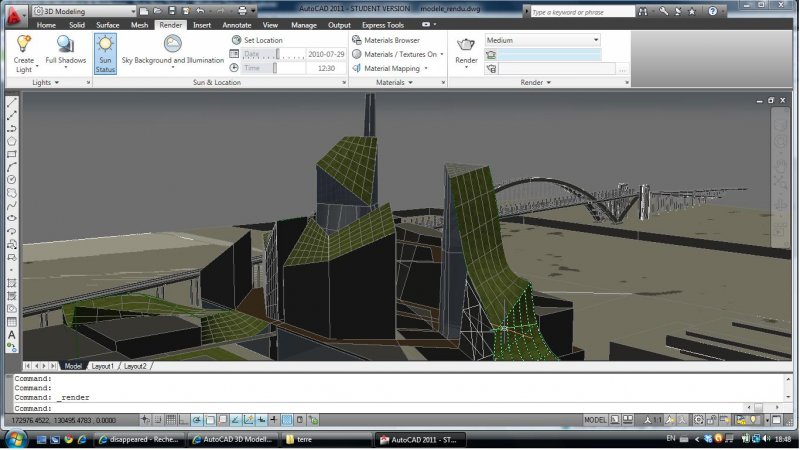This screenshot has width=800, height=450.
Task: Toggle MODEL space button in status bar
Action: tap(595, 420)
